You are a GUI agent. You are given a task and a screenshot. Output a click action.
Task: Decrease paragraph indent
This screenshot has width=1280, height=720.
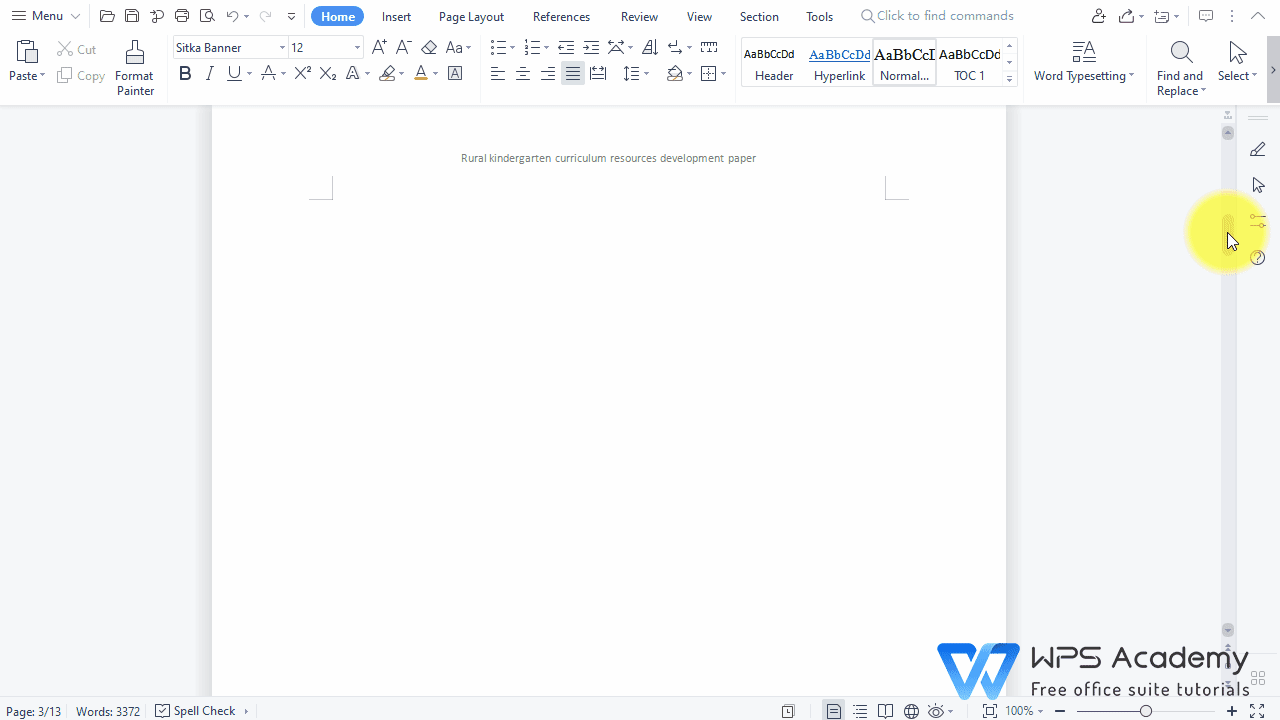tap(566, 47)
